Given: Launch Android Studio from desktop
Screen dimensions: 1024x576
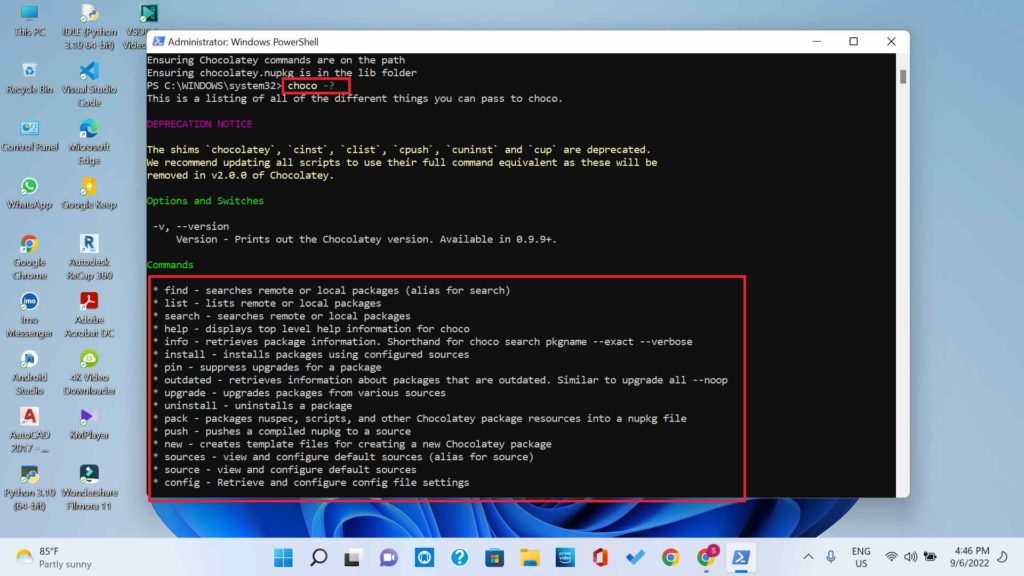Looking at the screenshot, I should tap(29, 372).
